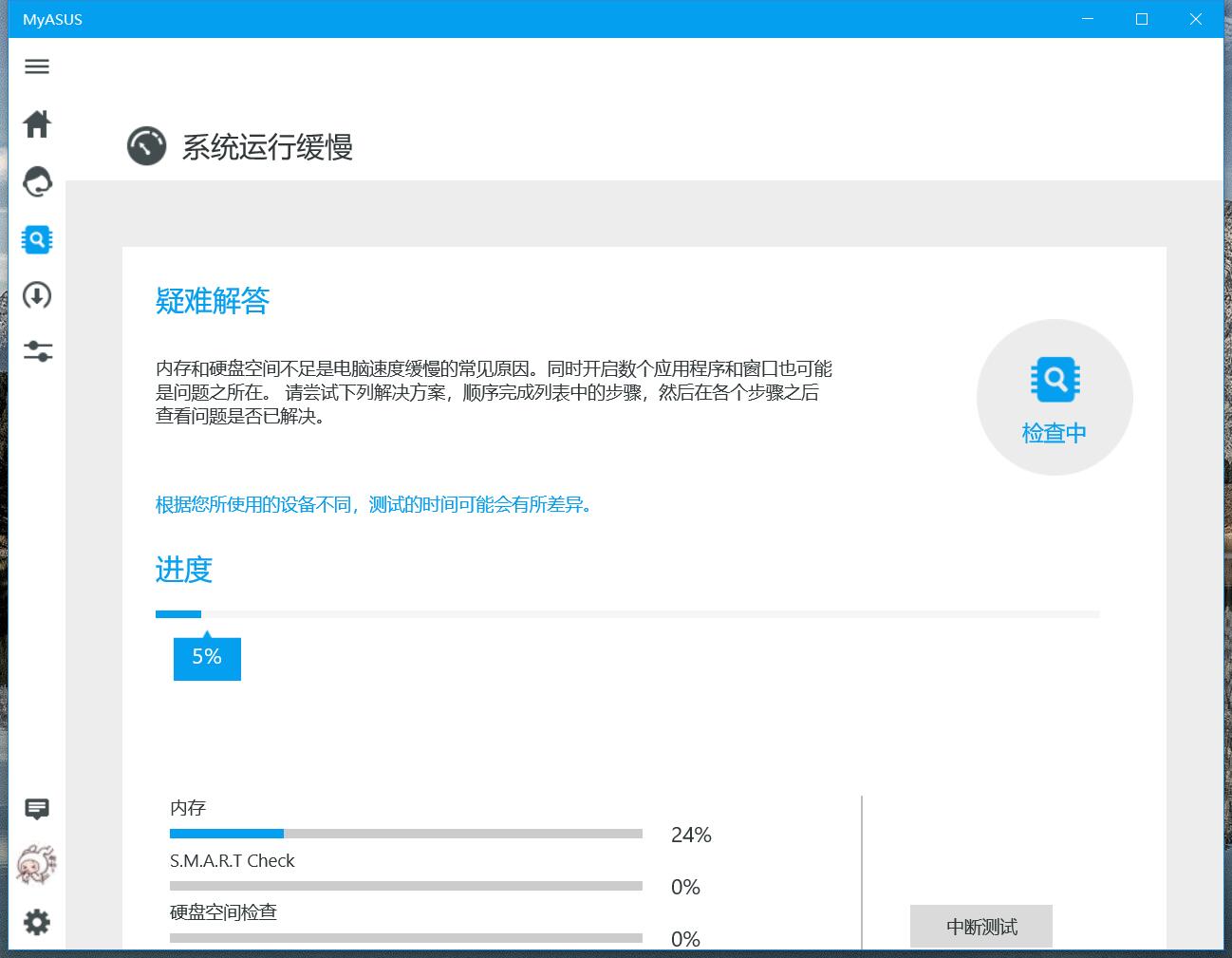Screen dimensions: 1232x958
Task: Click the 疑难解答 heading
Action: click(211, 301)
